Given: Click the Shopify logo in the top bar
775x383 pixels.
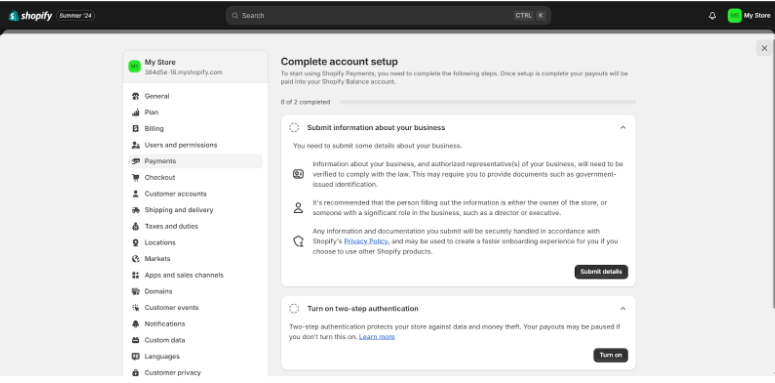Looking at the screenshot, I should [x=30, y=16].
